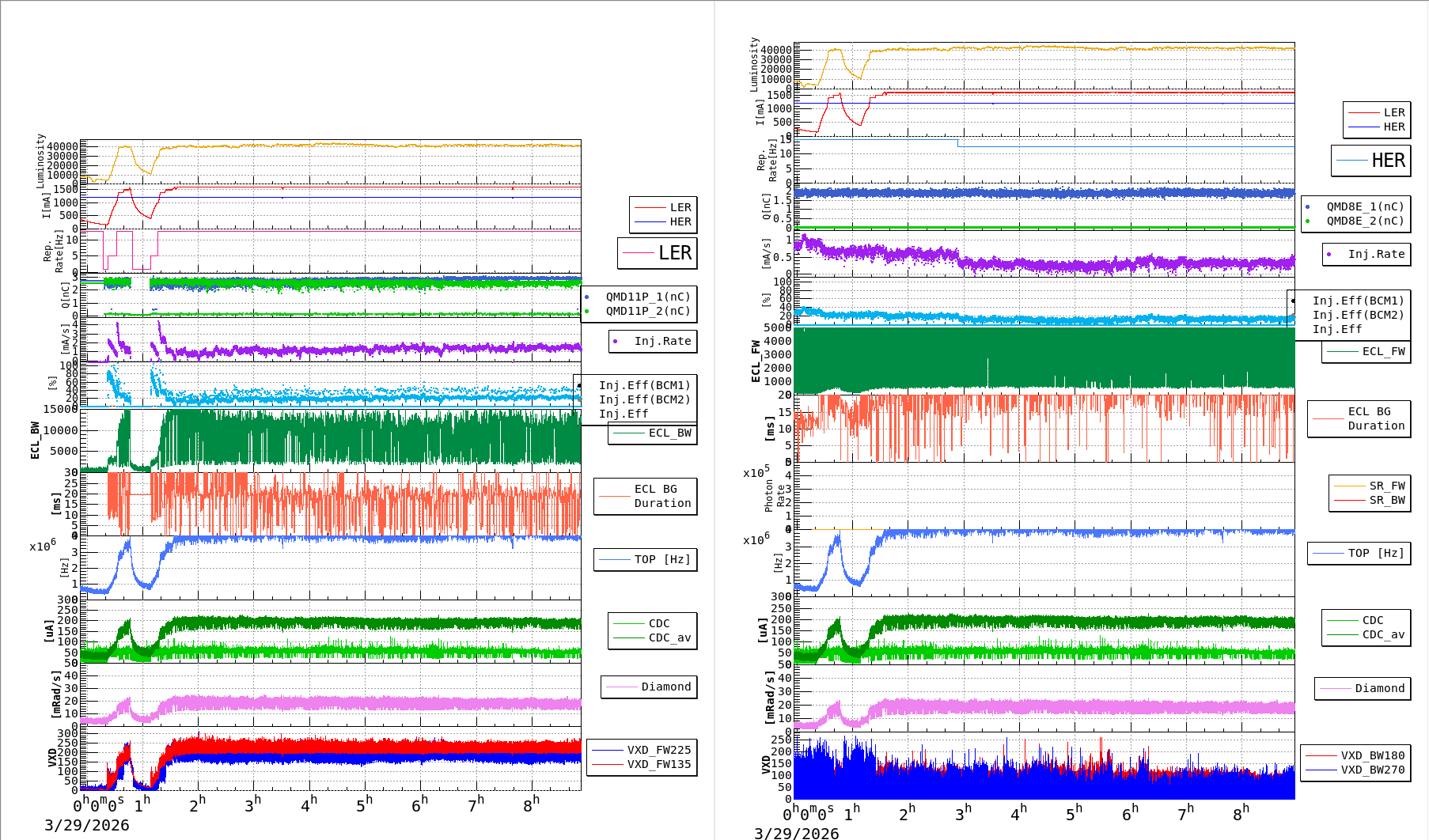1429x840 pixels.
Task: Click the large LER label box
Action: pyautogui.click(x=658, y=253)
